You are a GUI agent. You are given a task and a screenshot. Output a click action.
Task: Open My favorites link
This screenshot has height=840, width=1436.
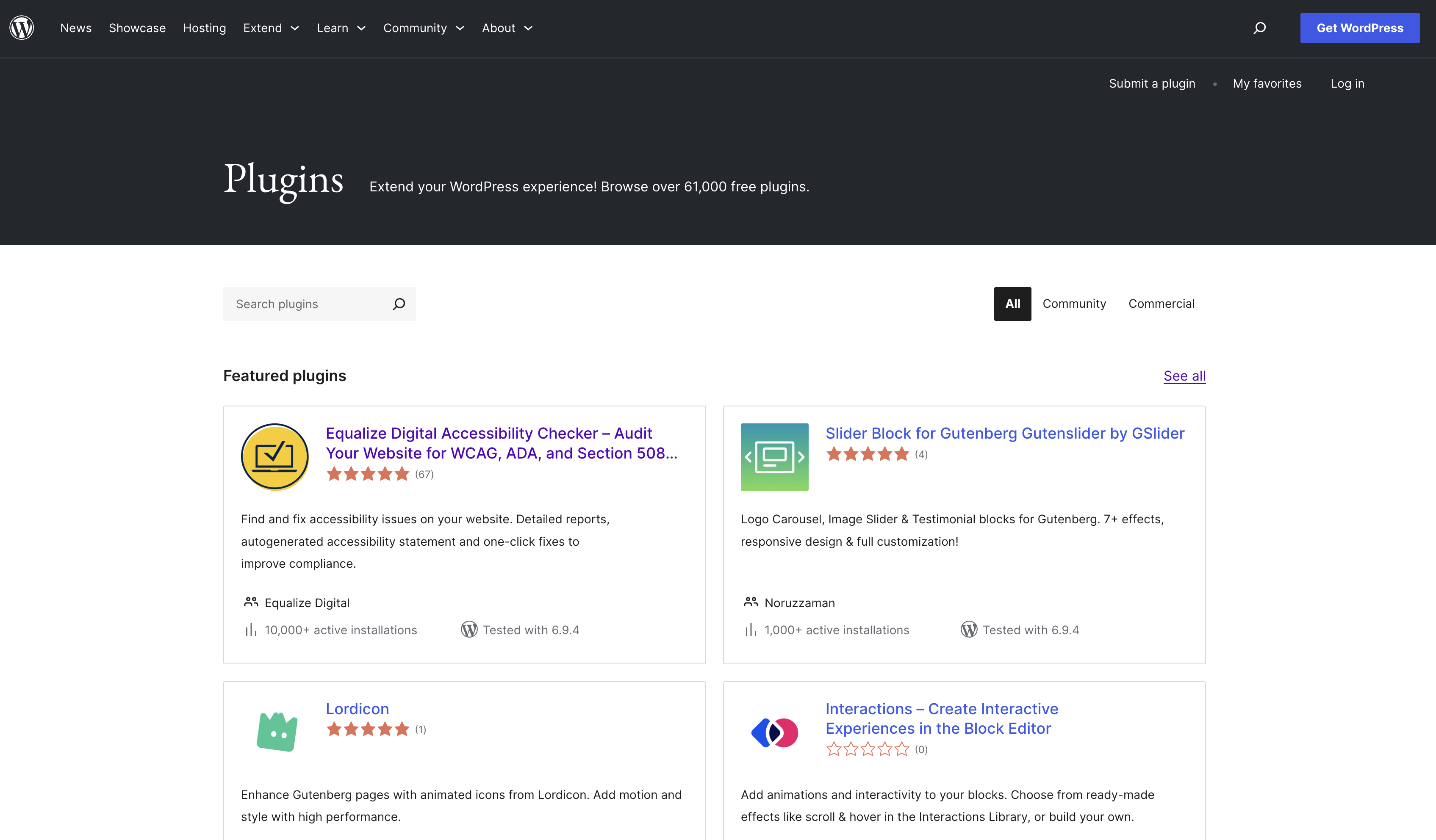(1267, 84)
